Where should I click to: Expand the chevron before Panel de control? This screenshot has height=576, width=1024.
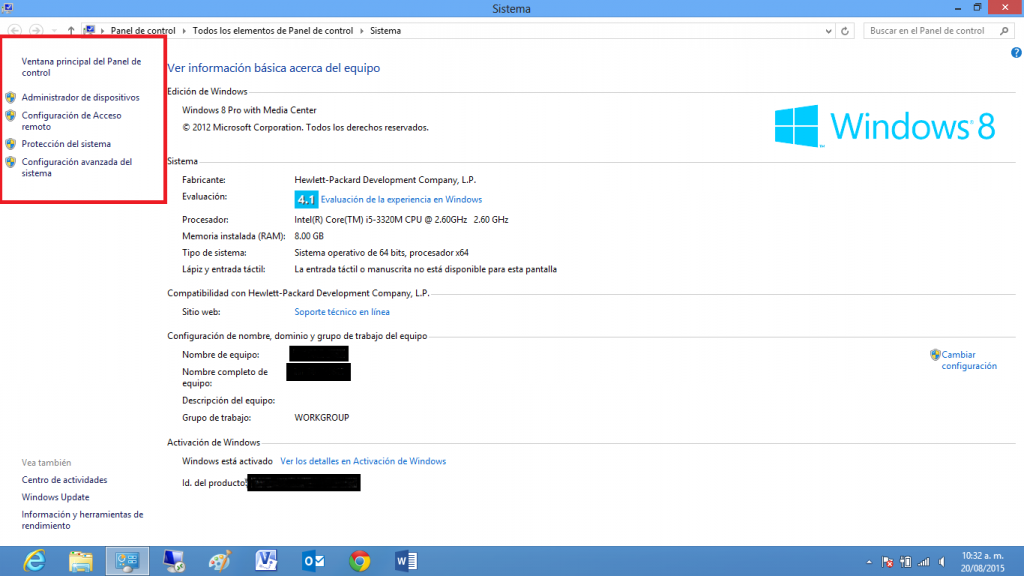click(x=103, y=31)
